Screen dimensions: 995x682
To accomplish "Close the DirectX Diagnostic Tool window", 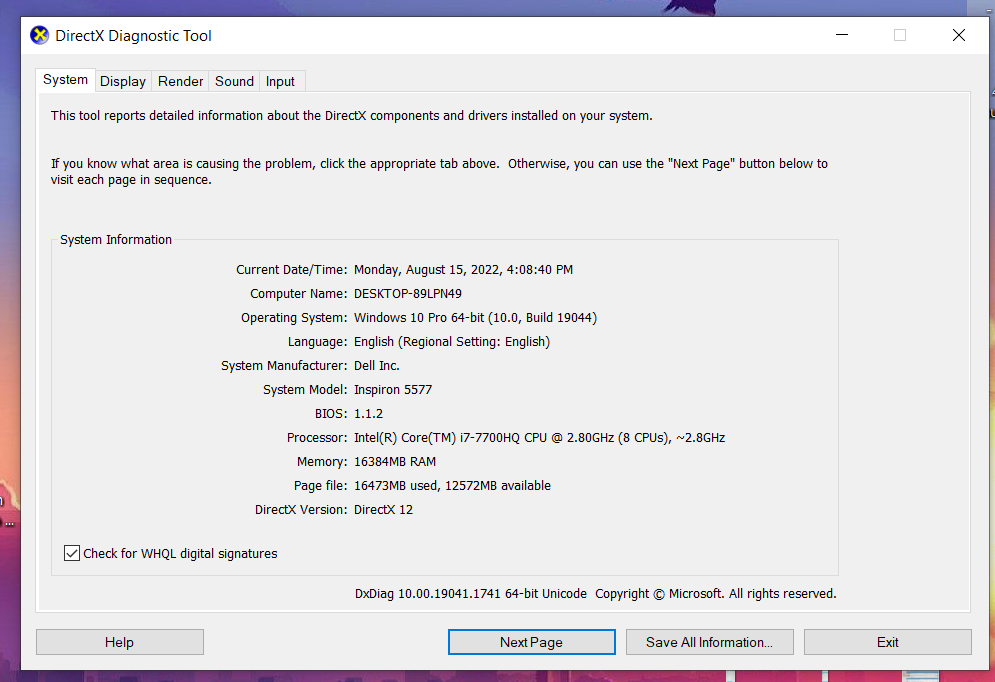I will point(959,35).
